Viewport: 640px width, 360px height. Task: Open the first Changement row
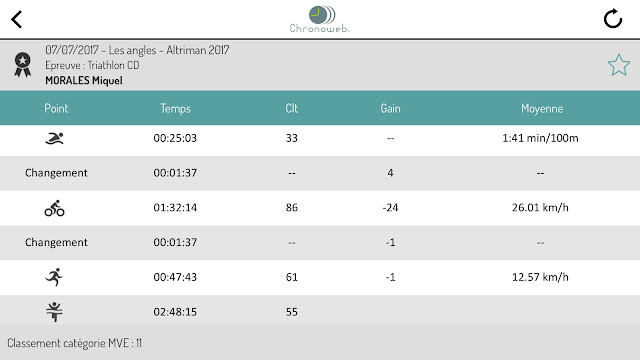pos(320,173)
